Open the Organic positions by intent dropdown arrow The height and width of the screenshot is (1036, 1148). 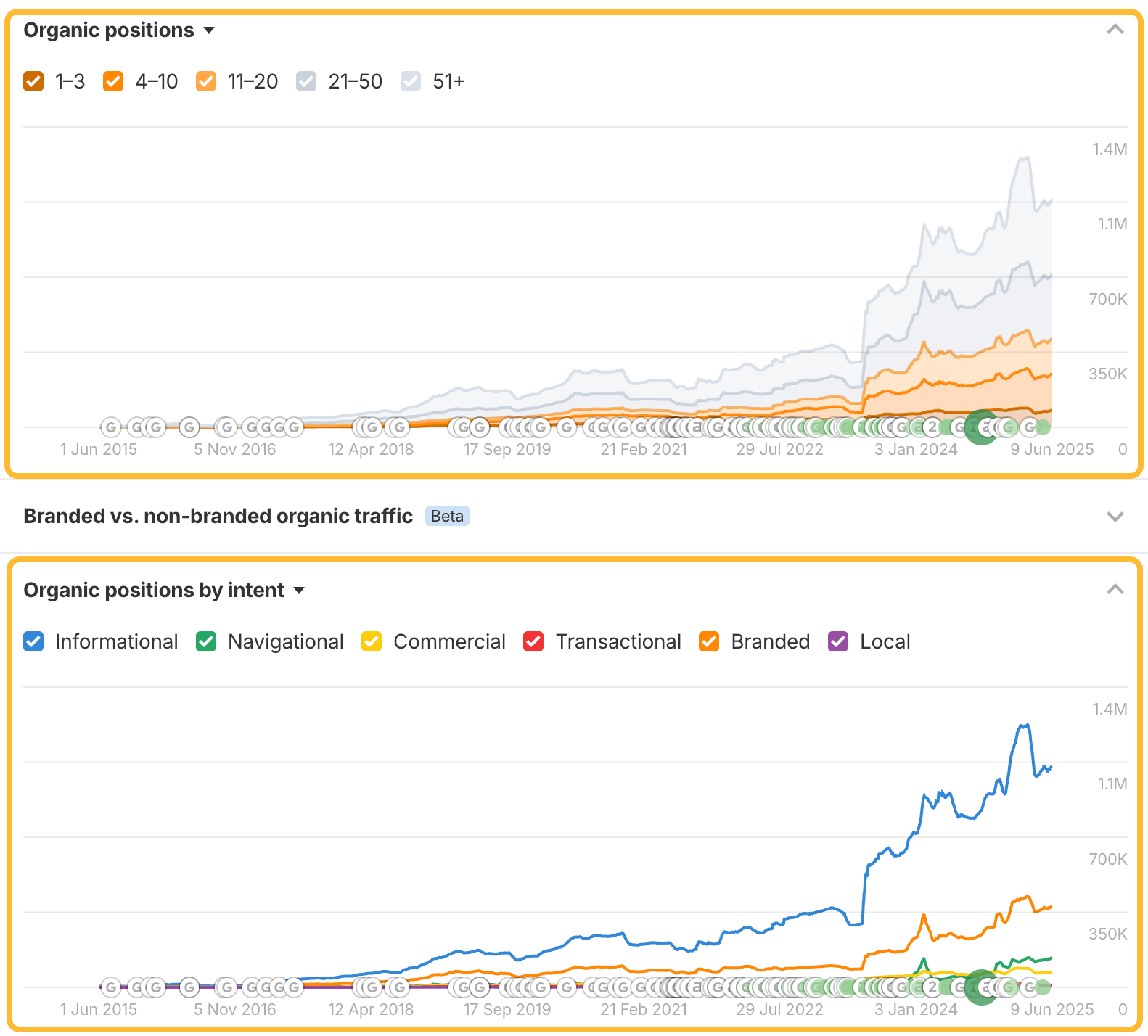[x=299, y=591]
